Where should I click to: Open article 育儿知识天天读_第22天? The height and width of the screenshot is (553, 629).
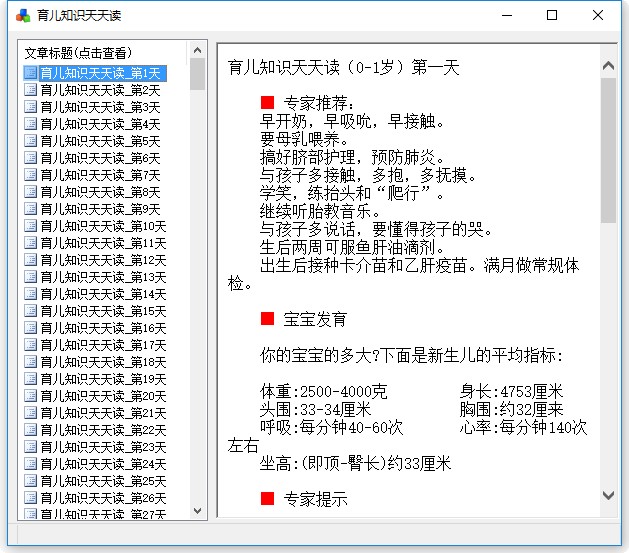point(103,430)
